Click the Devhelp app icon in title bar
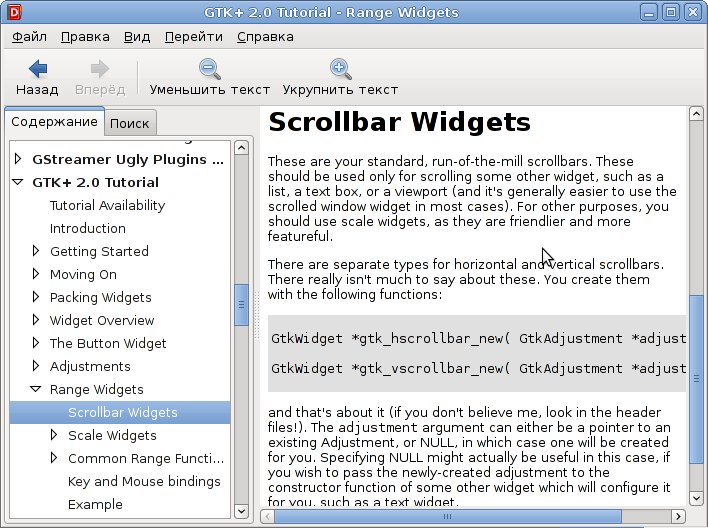The height and width of the screenshot is (528, 708). pos(14,12)
